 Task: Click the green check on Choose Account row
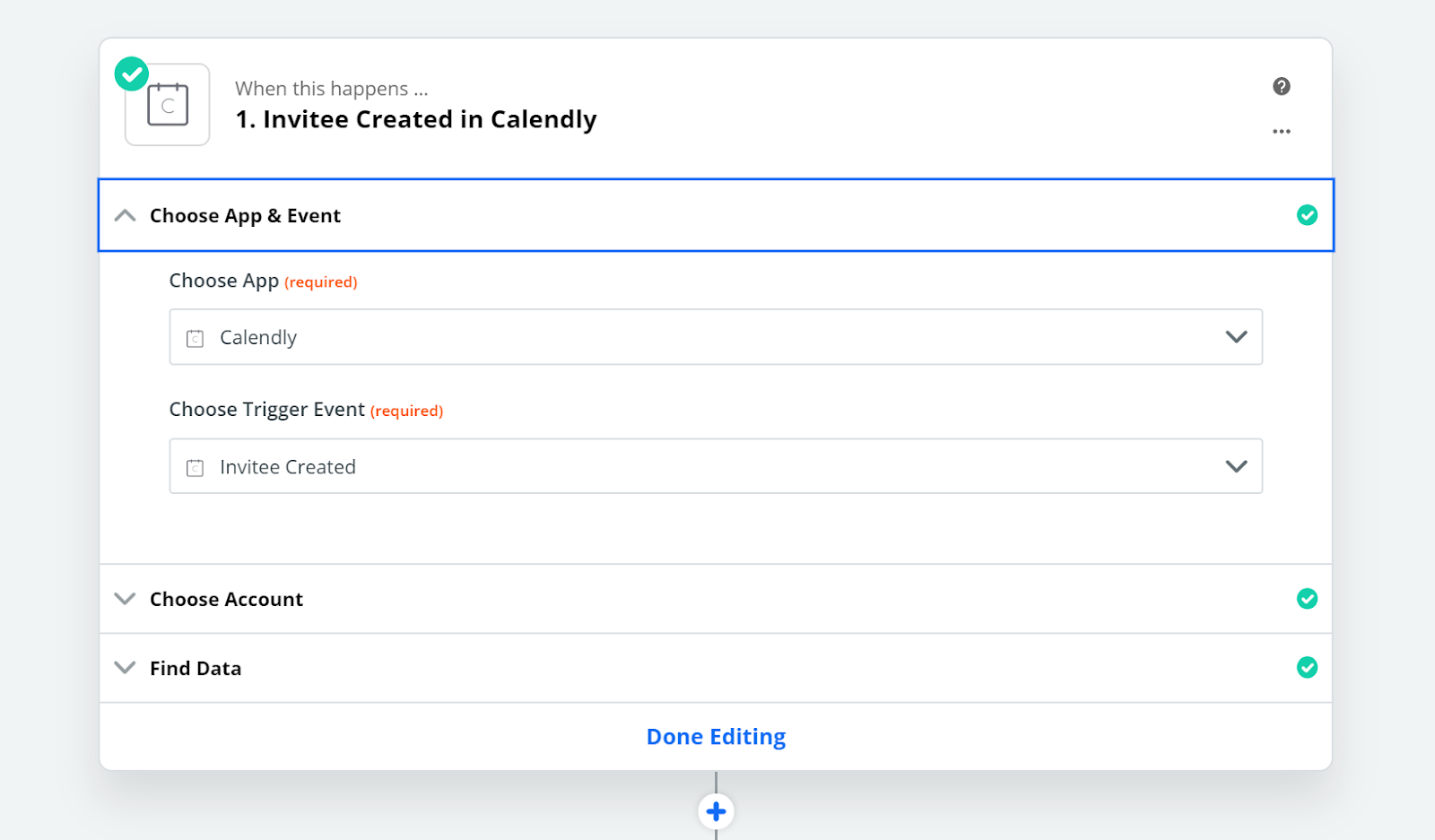pos(1307,599)
